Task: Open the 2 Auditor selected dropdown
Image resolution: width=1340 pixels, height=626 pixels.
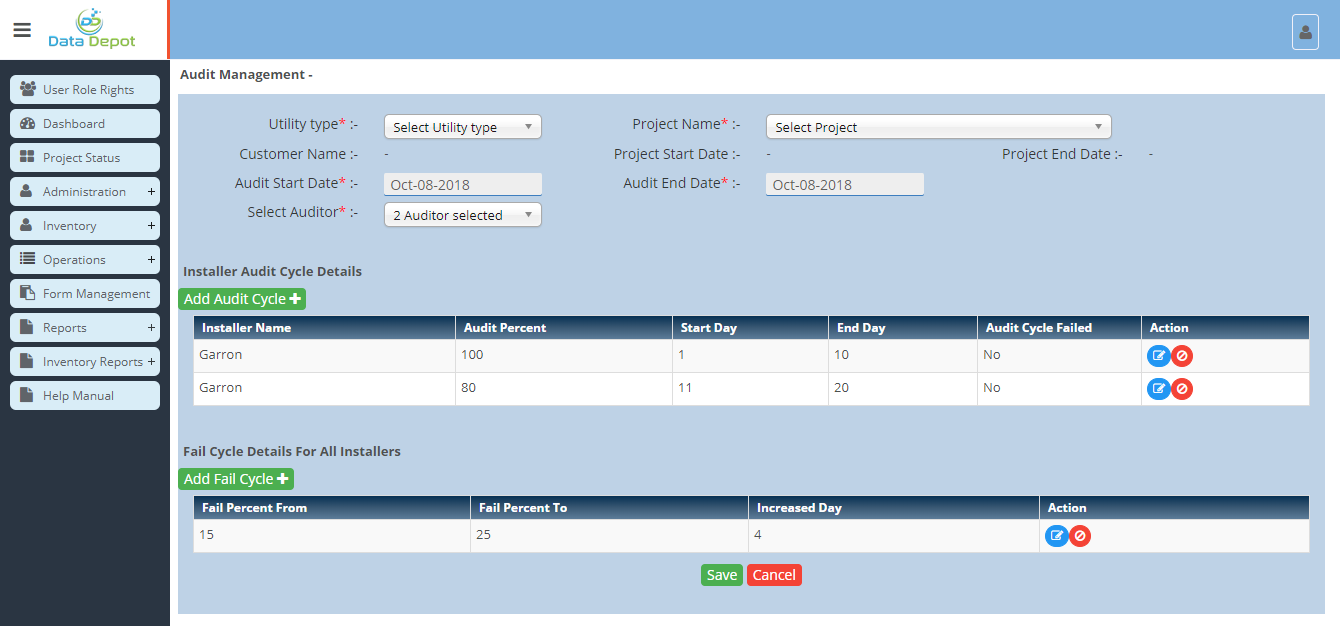Action: click(x=462, y=215)
